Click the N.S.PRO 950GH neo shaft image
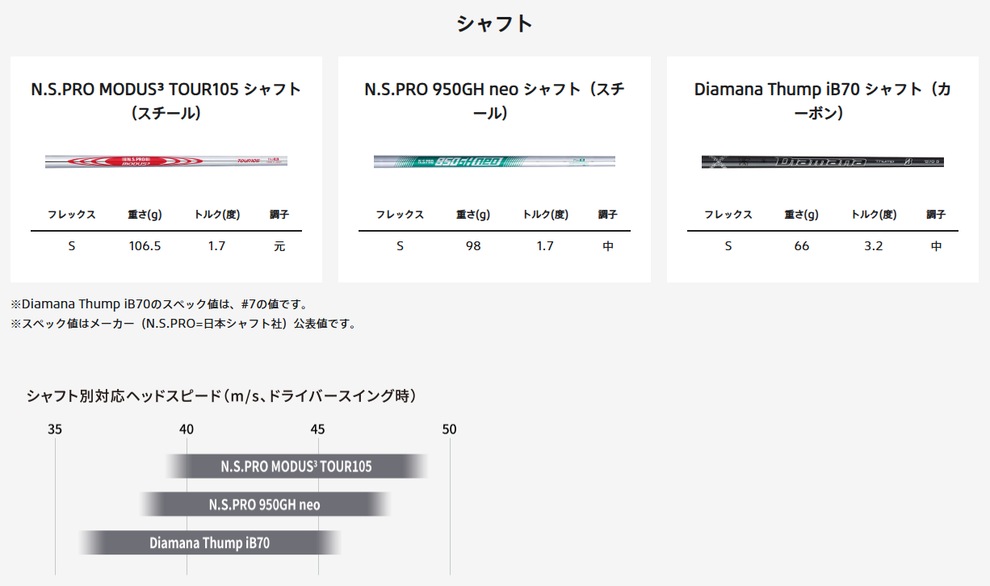The height and width of the screenshot is (586, 990). click(x=494, y=160)
